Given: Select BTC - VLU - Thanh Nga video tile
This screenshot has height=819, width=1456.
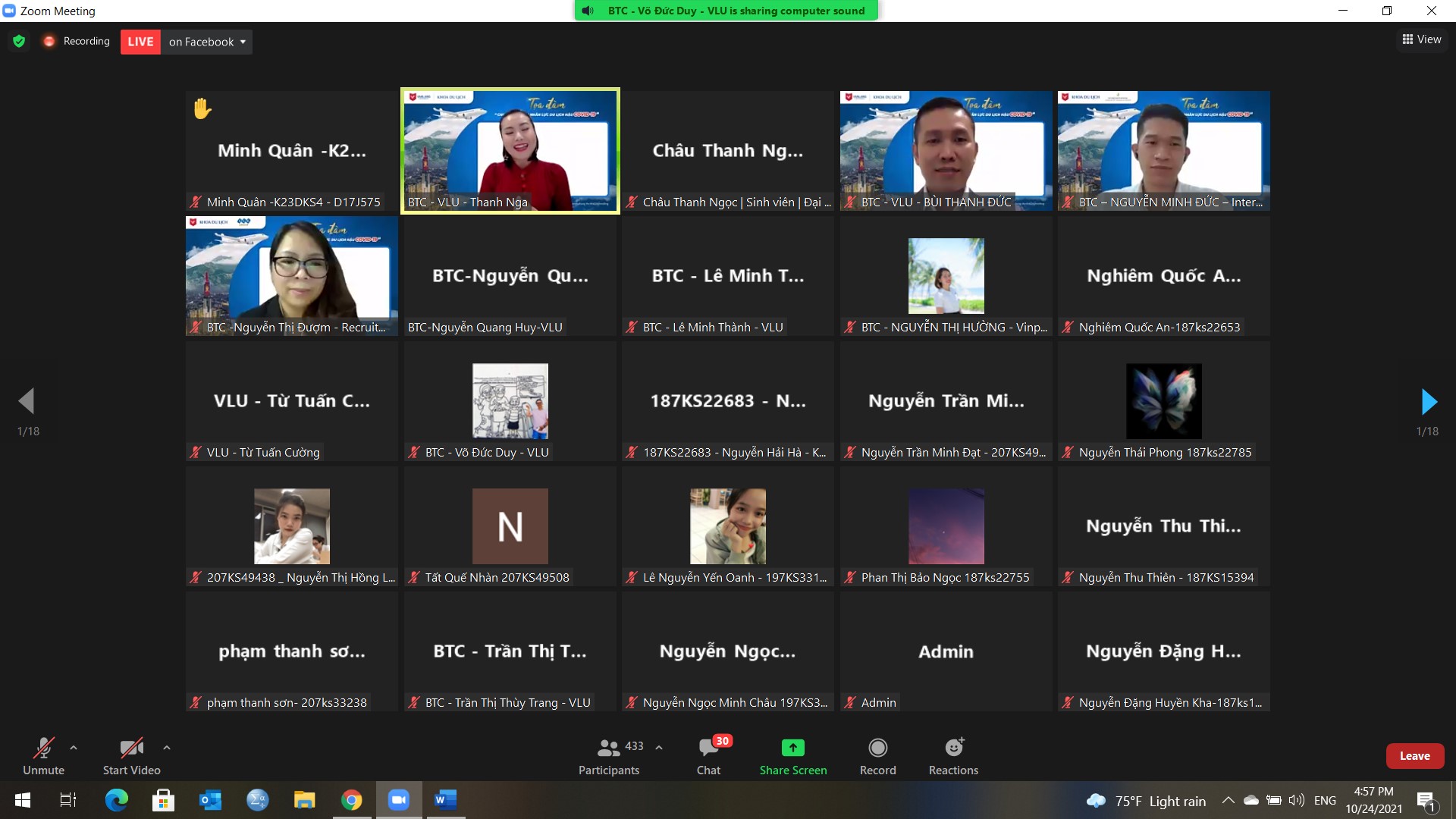Looking at the screenshot, I should tap(510, 151).
